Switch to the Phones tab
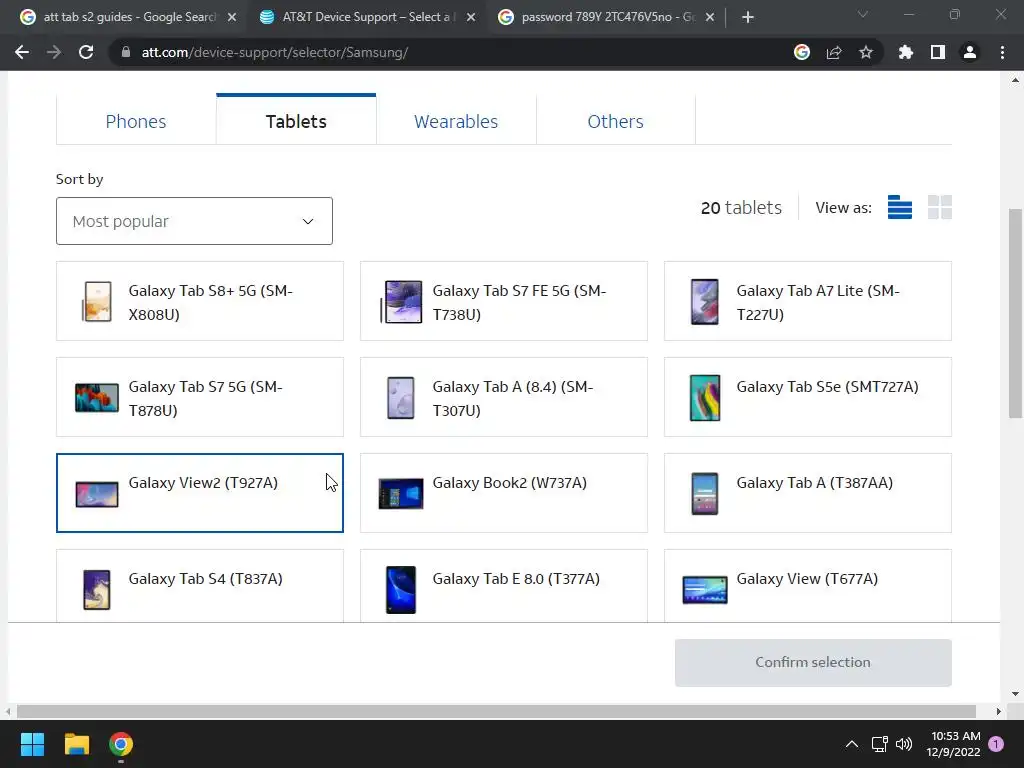 pos(136,121)
